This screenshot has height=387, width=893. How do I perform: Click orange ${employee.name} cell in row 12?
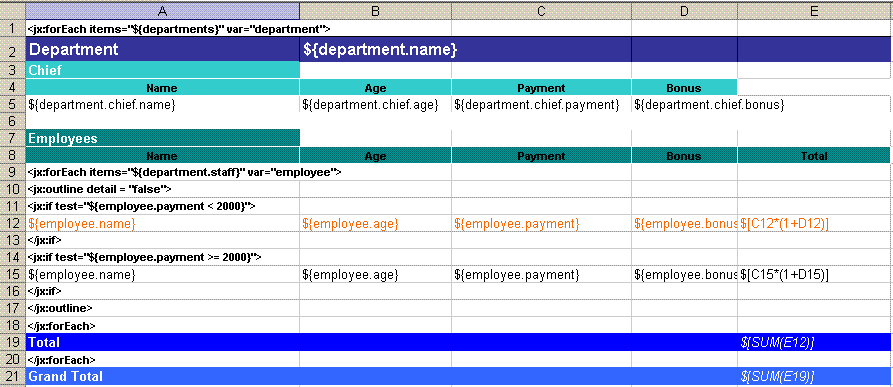pos(163,224)
